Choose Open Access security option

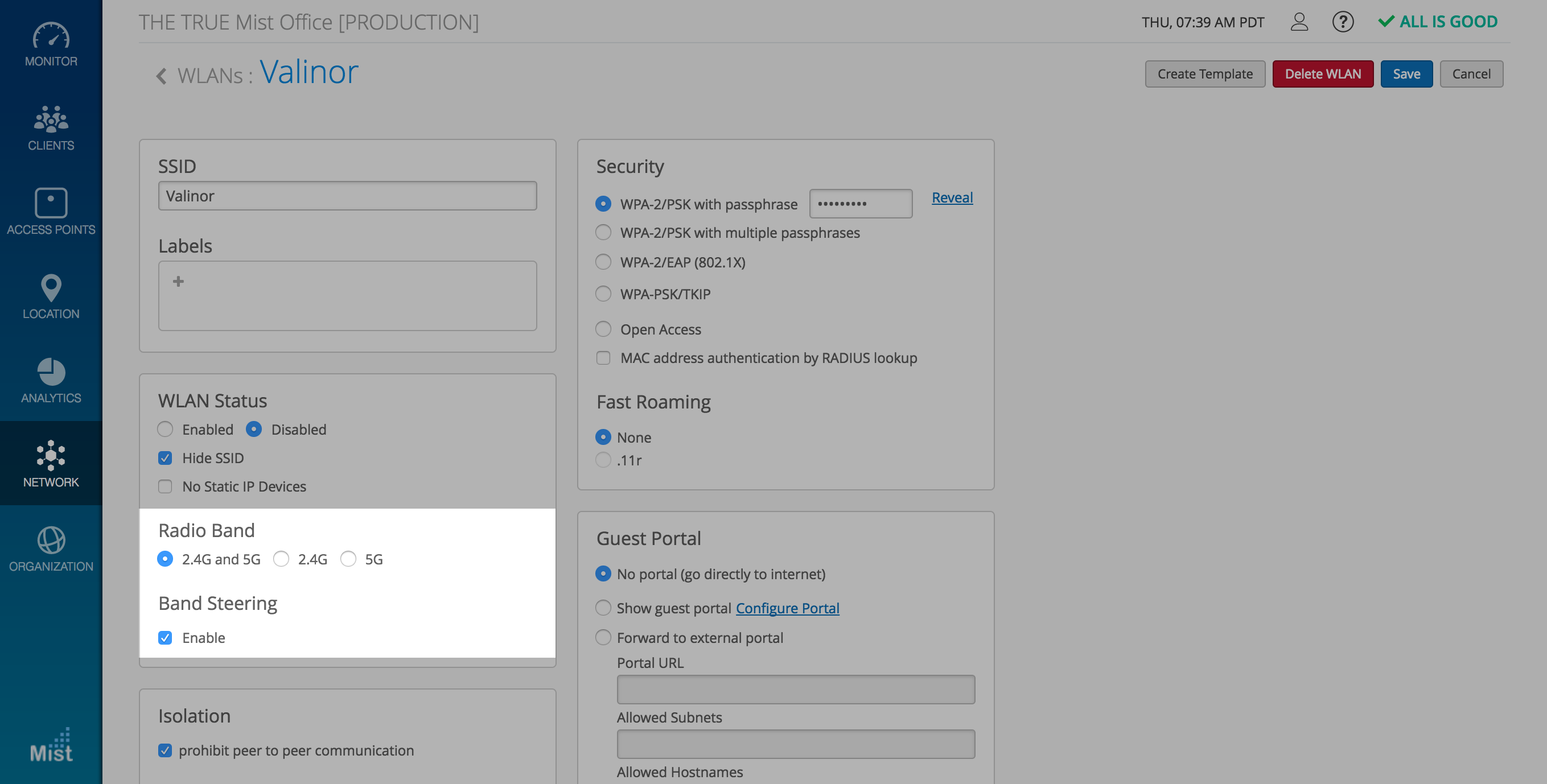click(x=603, y=329)
